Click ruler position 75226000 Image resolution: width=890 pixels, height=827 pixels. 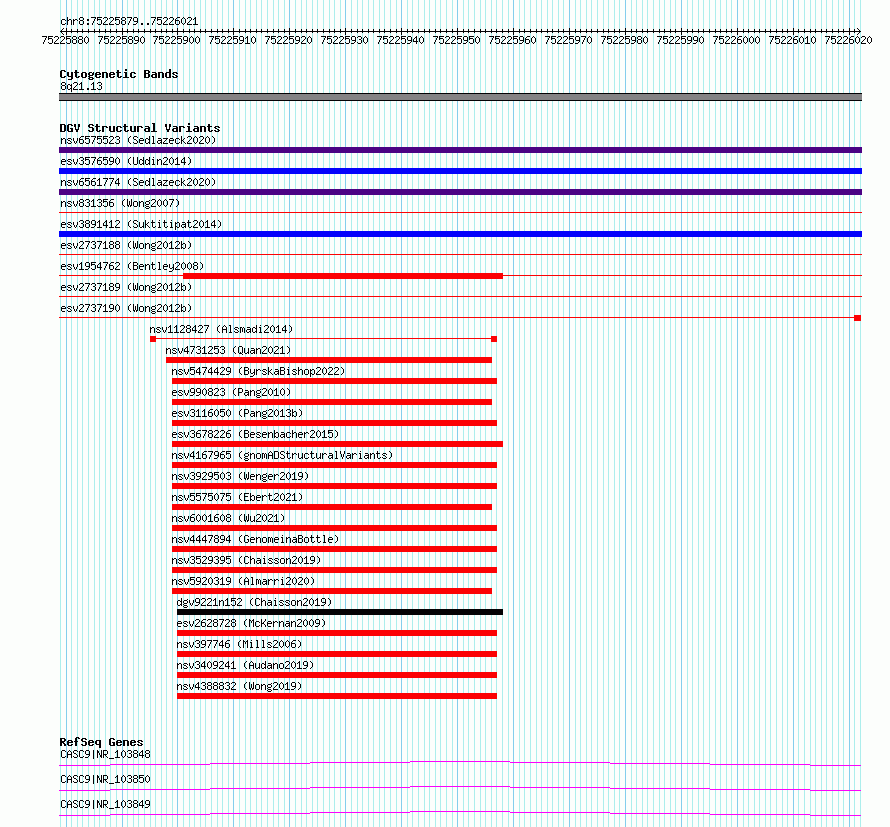(x=736, y=40)
